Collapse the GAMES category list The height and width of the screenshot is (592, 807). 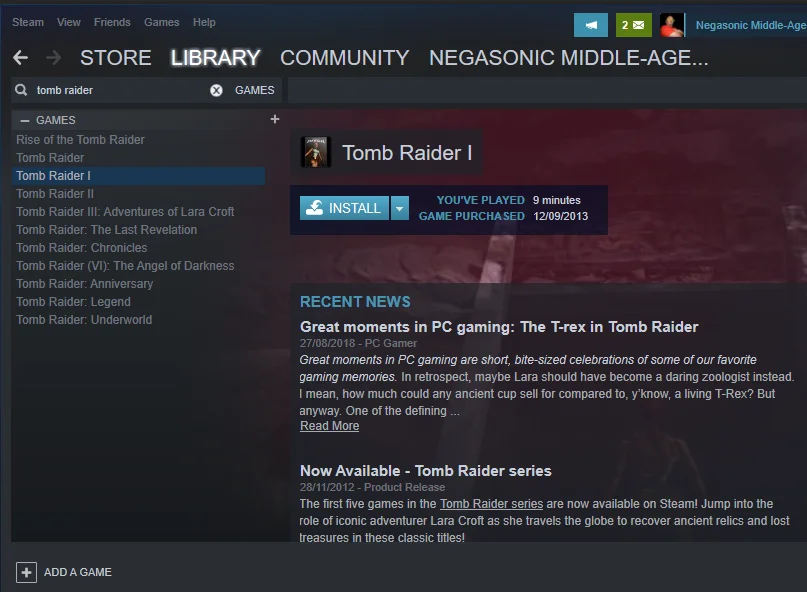pyautogui.click(x=25, y=120)
